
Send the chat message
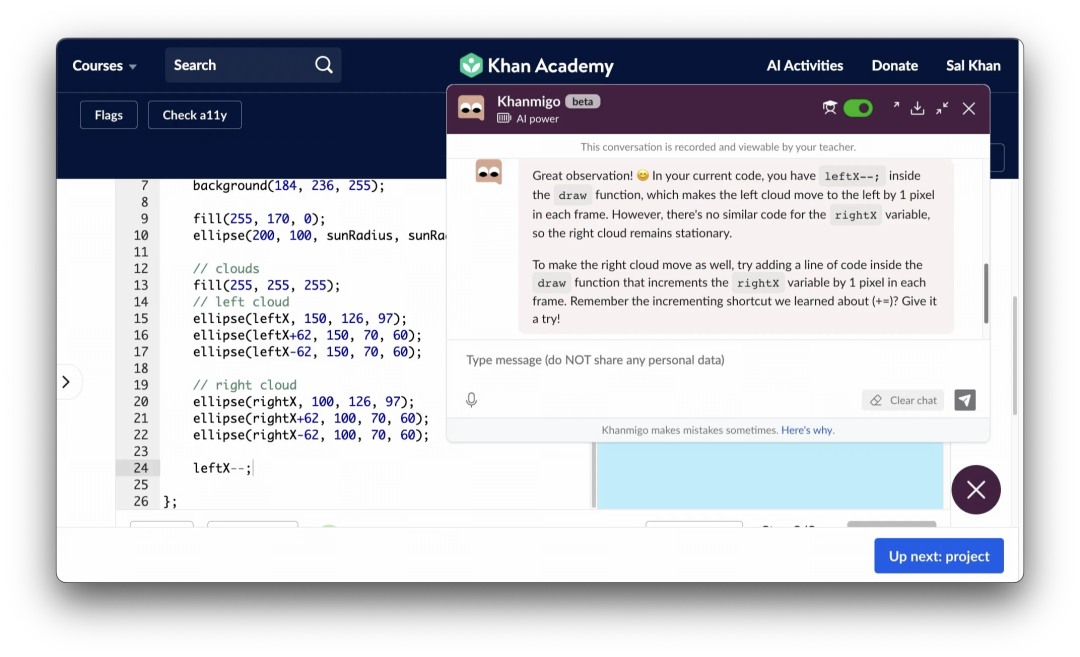965,400
